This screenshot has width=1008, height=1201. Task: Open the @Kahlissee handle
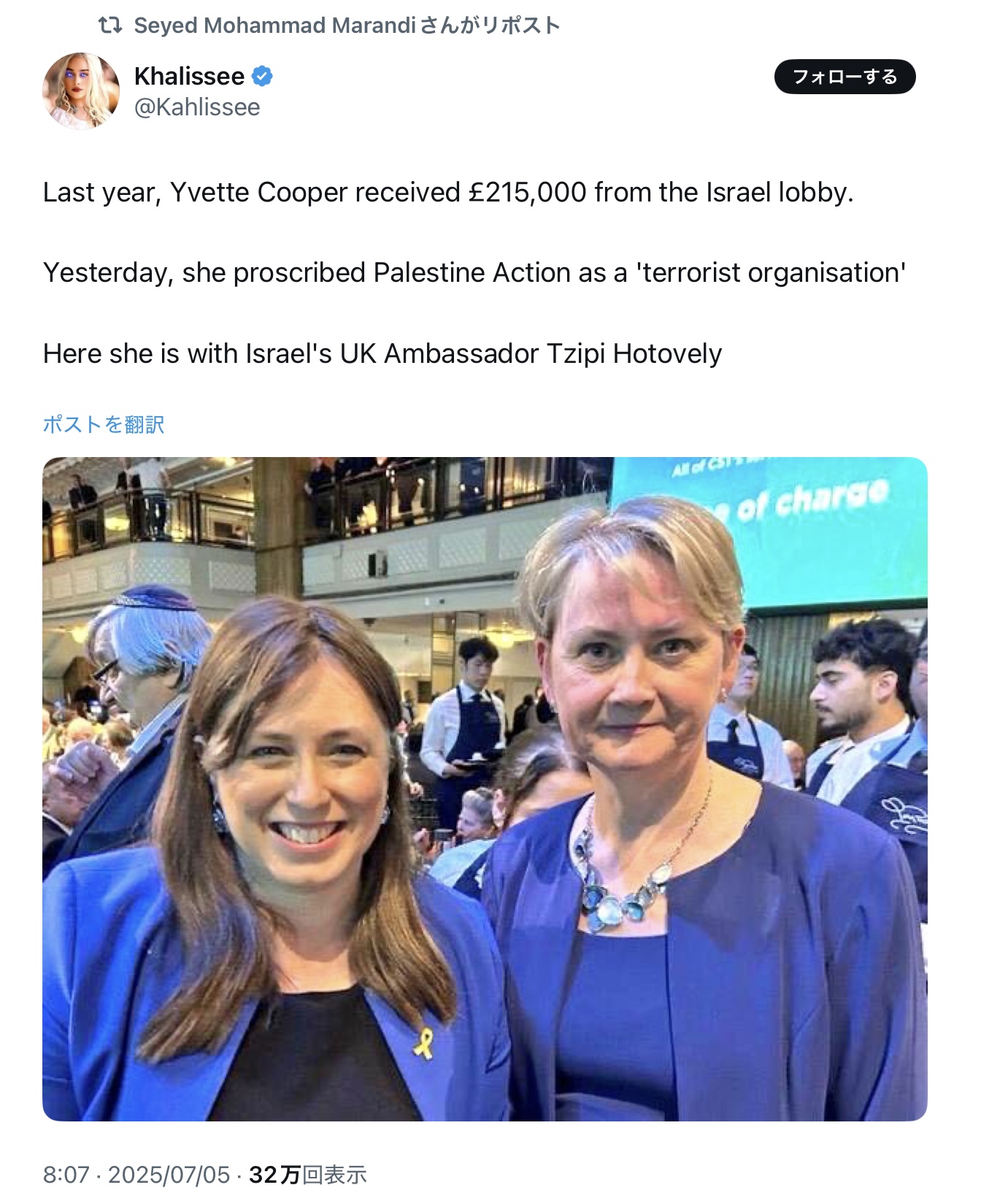tap(197, 107)
